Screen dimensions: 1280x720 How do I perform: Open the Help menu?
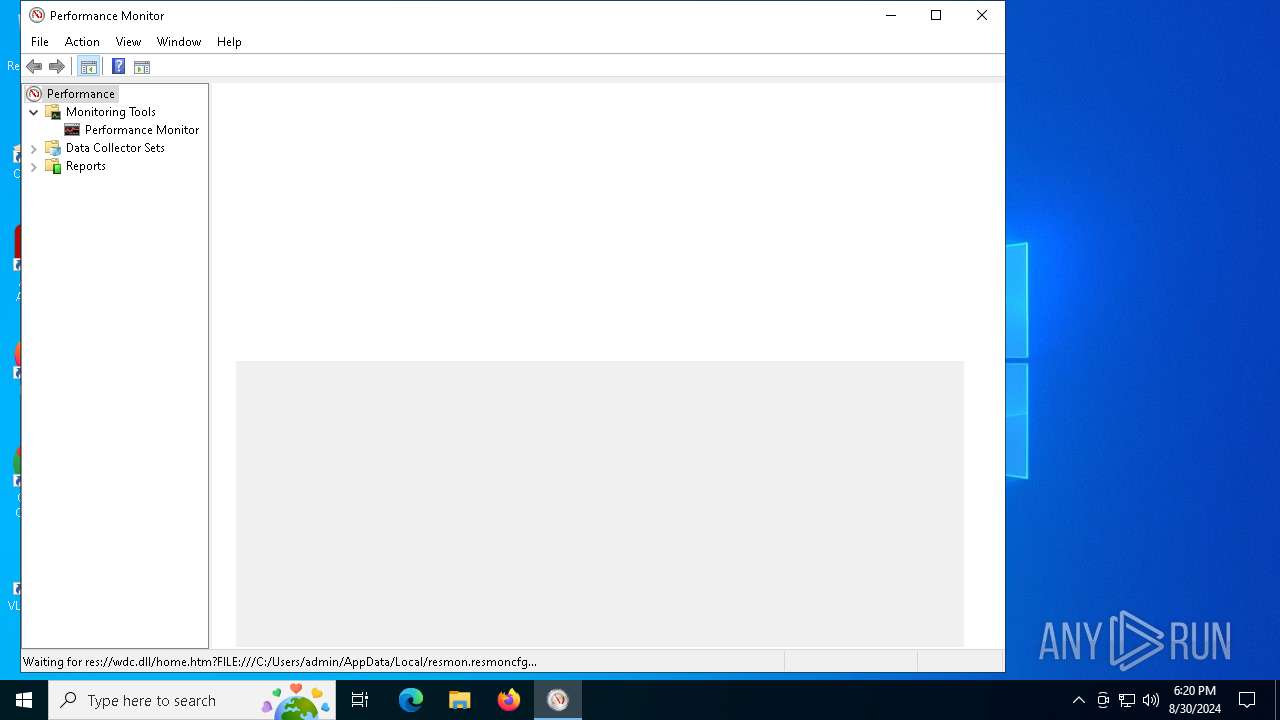point(229,42)
